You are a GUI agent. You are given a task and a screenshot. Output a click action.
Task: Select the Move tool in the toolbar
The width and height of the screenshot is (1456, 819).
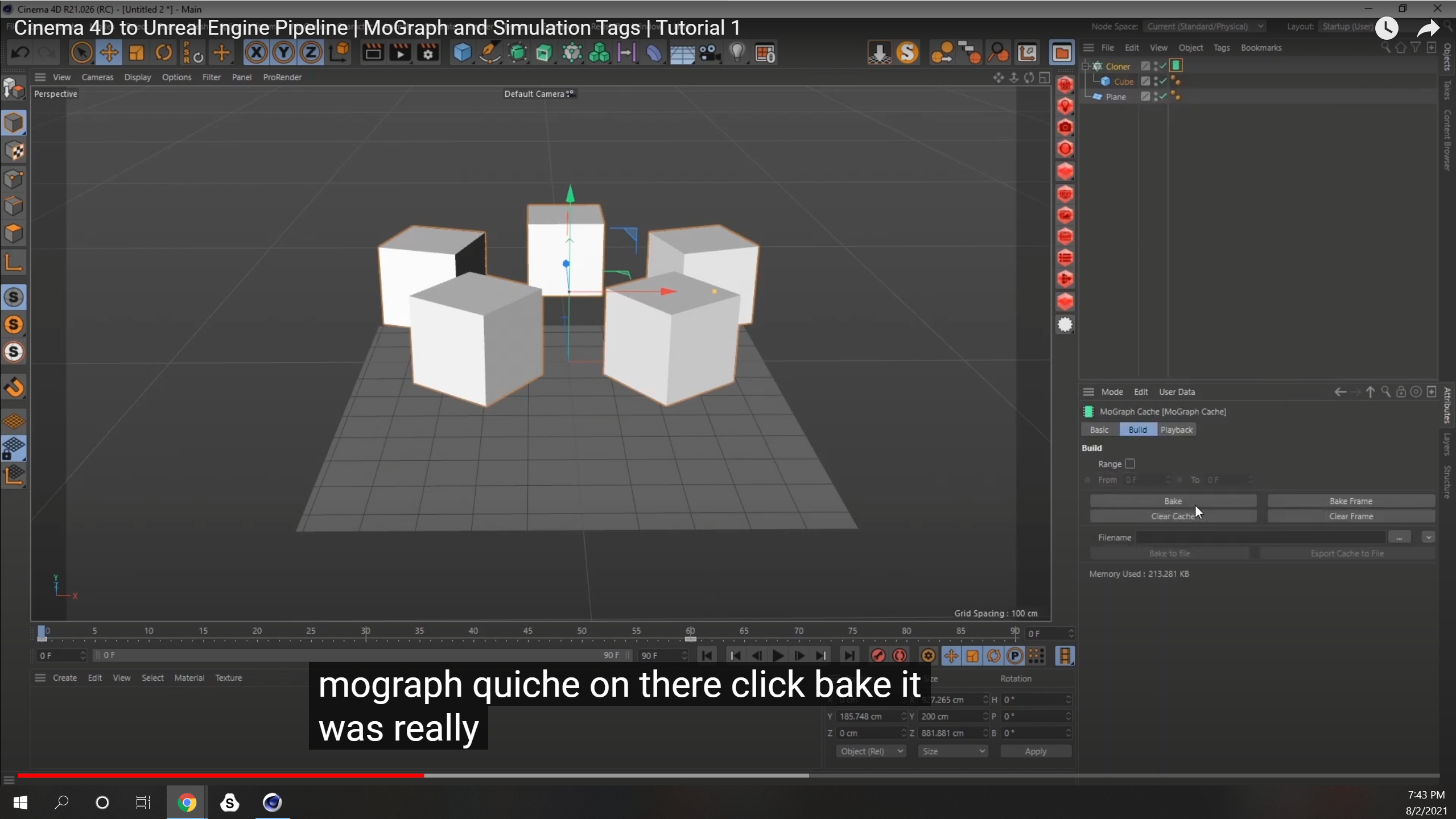[x=109, y=52]
